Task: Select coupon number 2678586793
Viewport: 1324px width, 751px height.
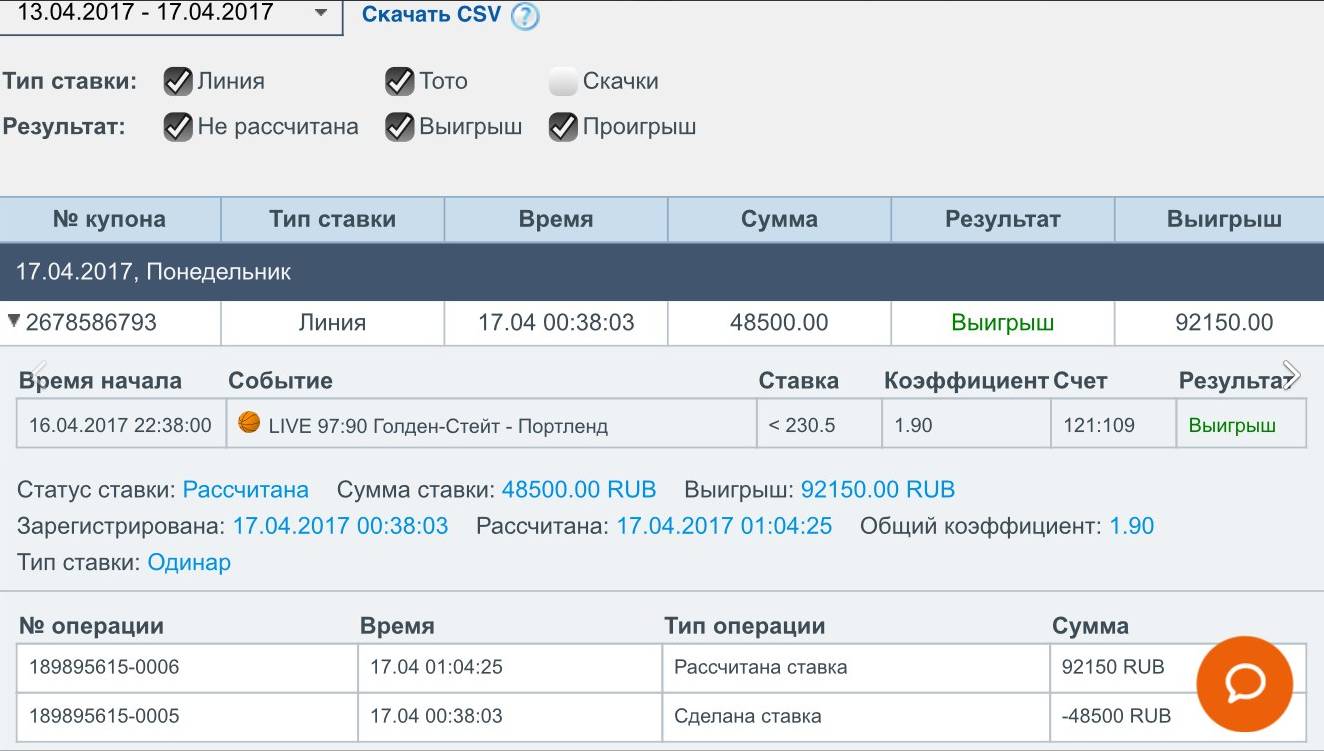Action: [x=91, y=323]
